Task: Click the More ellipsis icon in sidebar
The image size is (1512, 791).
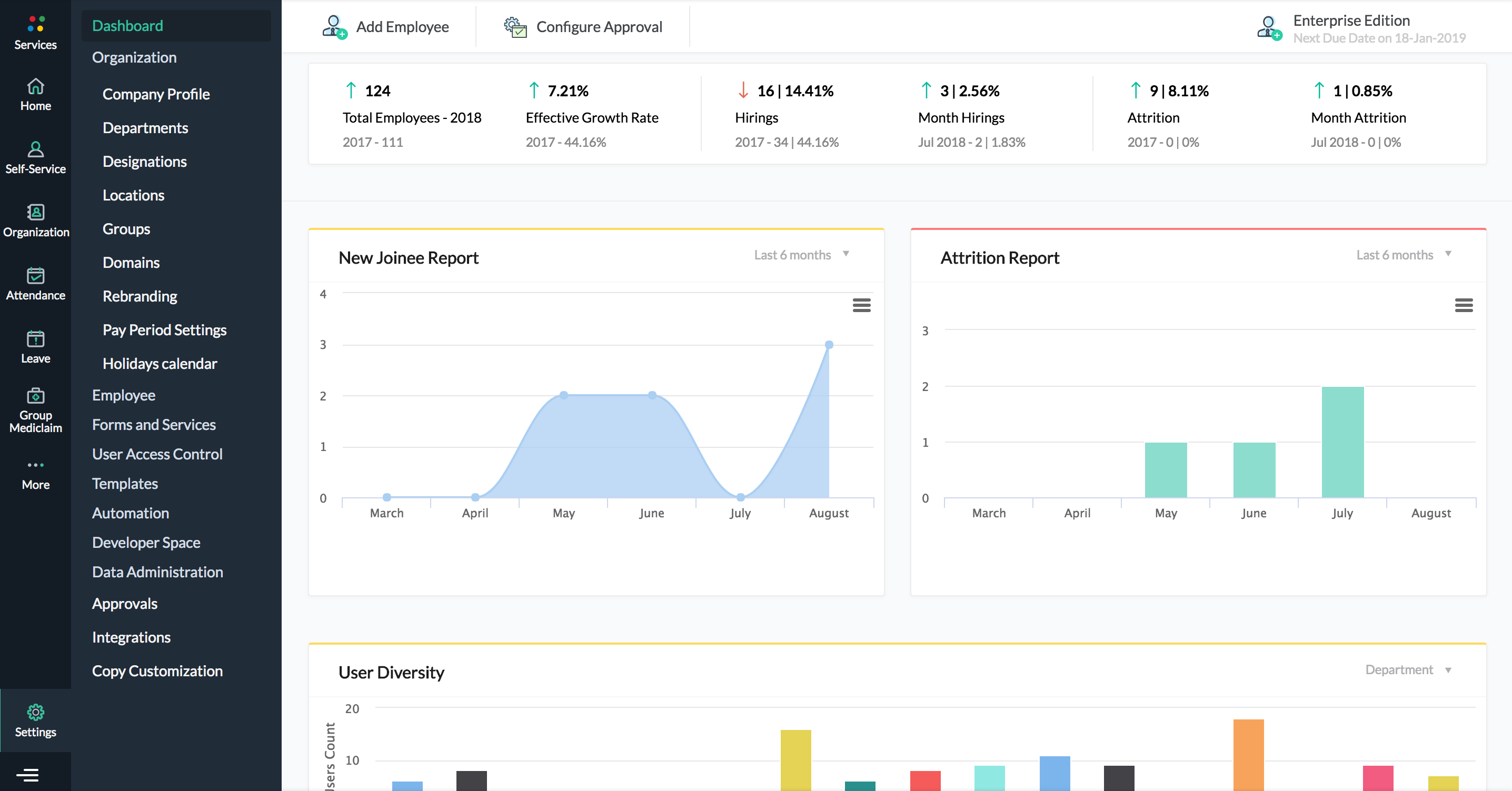Action: pos(36,465)
